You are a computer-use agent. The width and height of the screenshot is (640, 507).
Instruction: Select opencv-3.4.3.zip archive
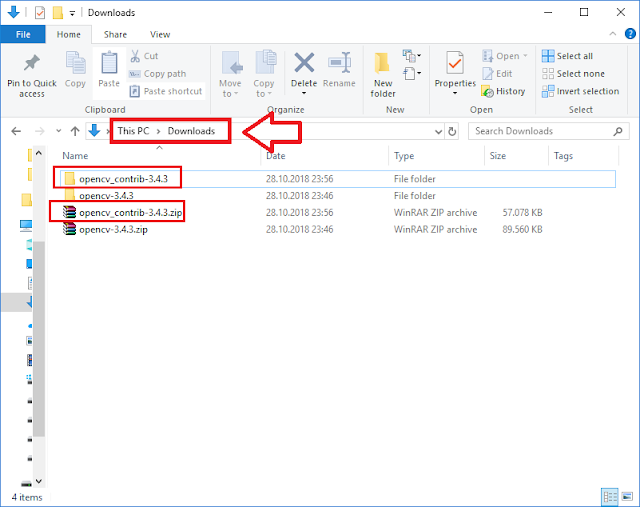click(x=338, y=229)
